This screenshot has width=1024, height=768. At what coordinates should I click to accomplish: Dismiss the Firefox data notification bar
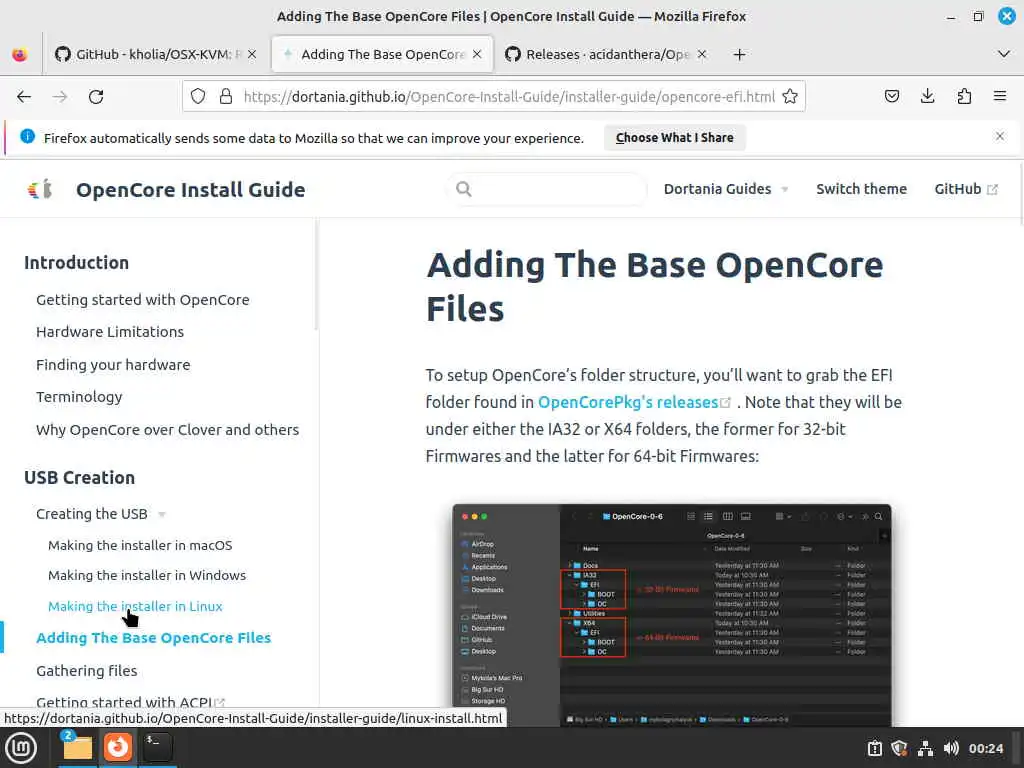(1000, 136)
